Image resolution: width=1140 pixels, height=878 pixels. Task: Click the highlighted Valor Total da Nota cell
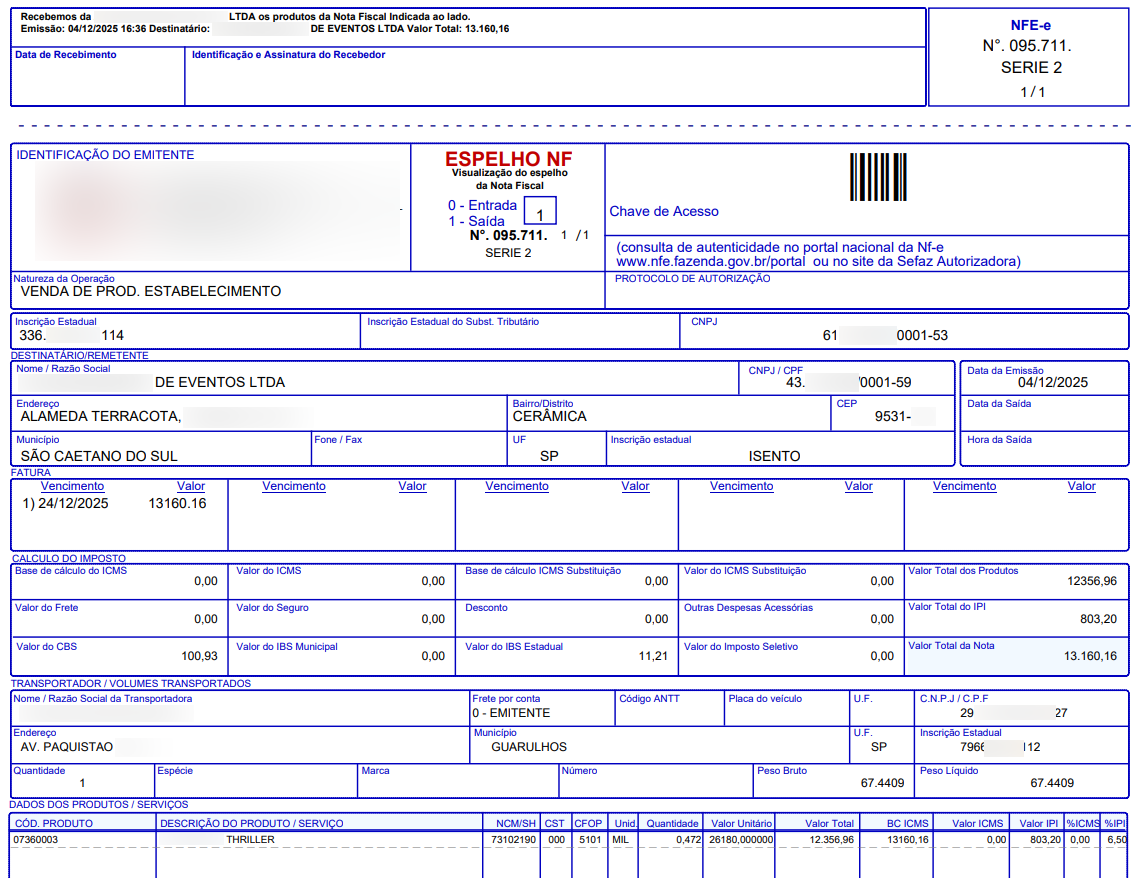1015,656
